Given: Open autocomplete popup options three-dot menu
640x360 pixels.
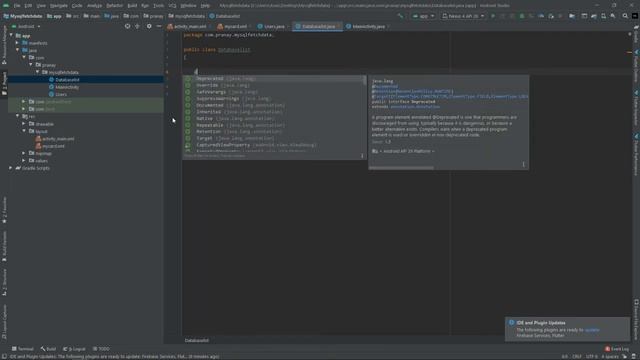Looking at the screenshot, I should coord(362,156).
